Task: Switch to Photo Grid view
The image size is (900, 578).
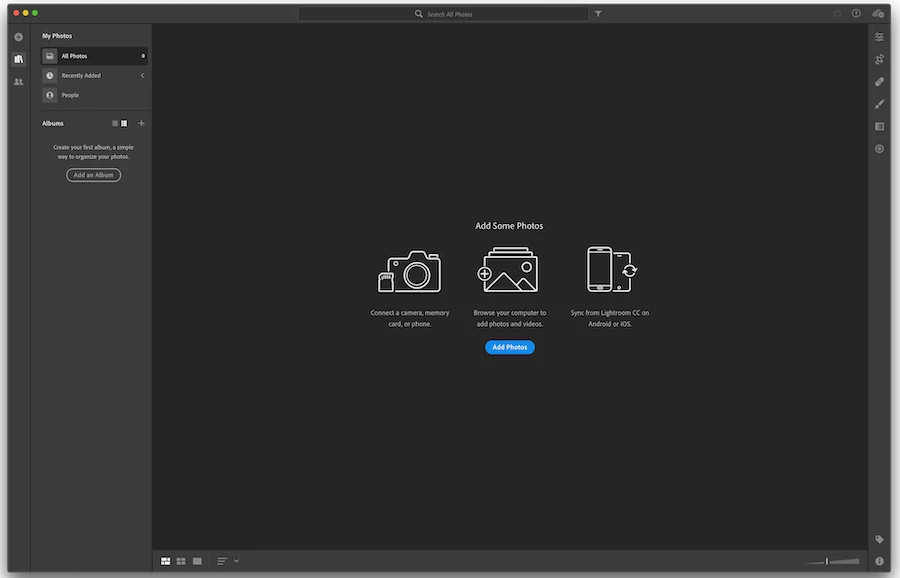Action: click(x=165, y=561)
